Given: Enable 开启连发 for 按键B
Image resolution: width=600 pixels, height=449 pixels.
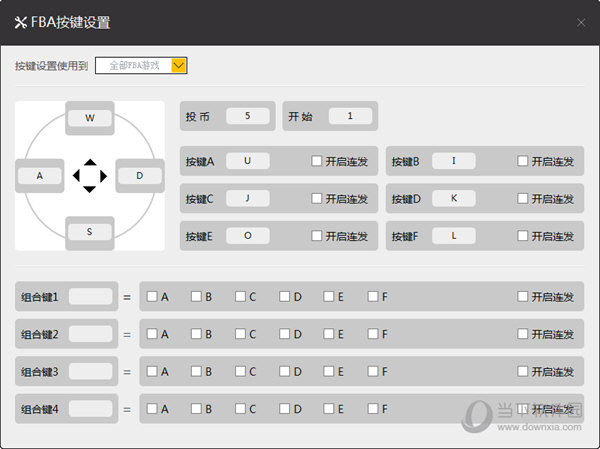Looking at the screenshot, I should tap(522, 161).
